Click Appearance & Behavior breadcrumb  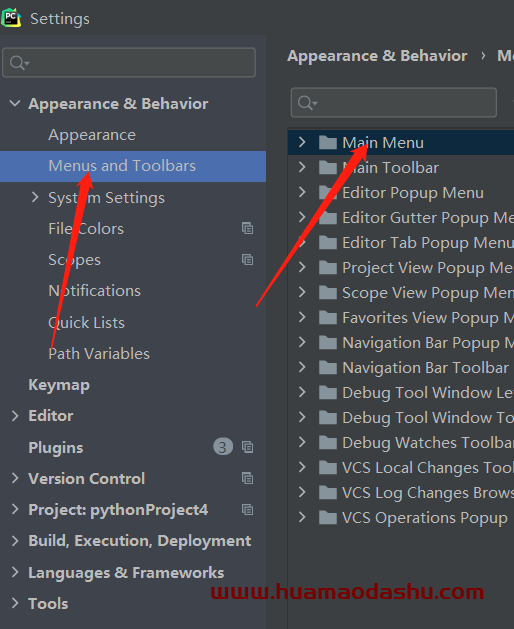click(377, 56)
